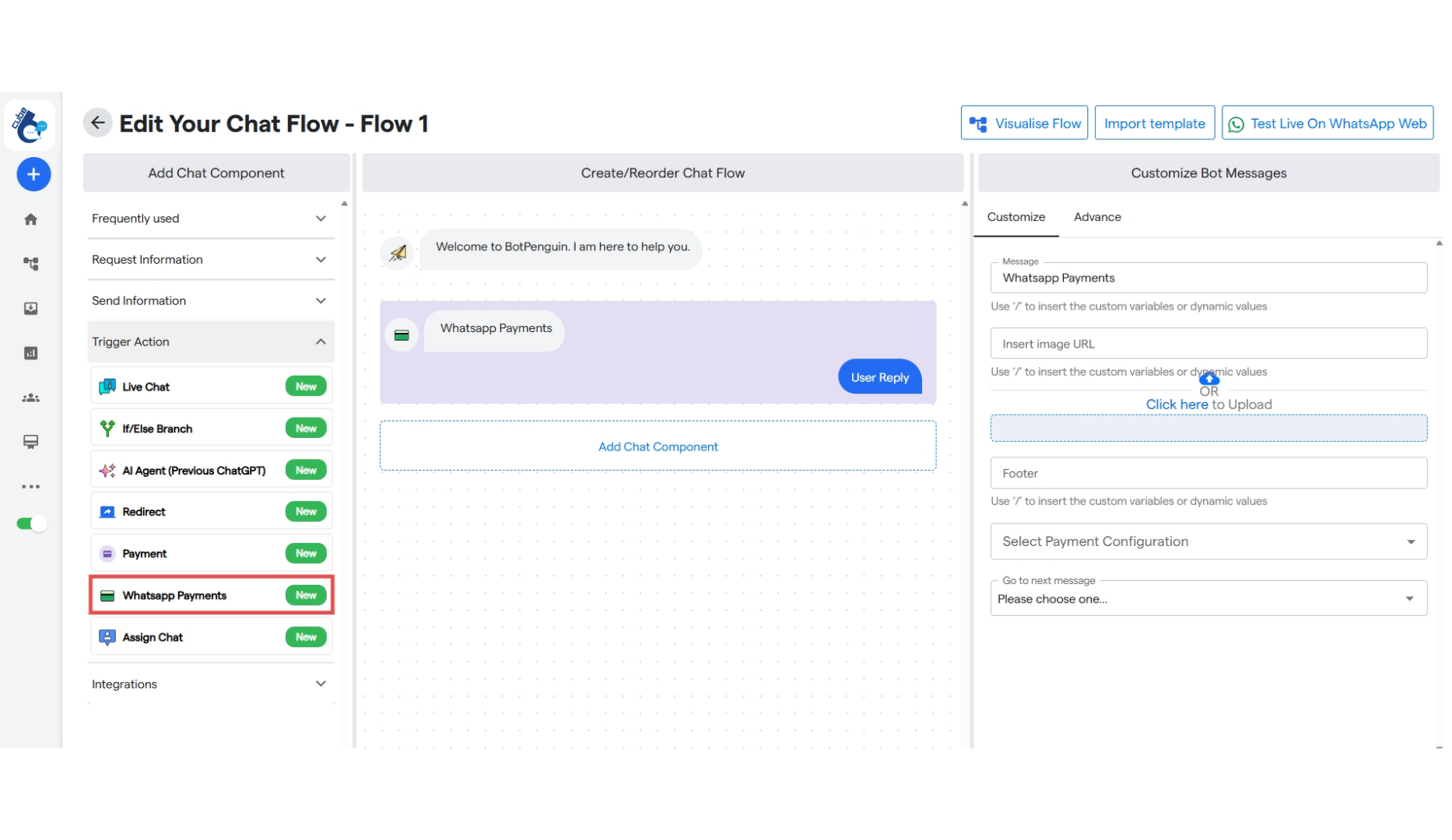Switch to the Advance tab
Image resolution: width=1452 pixels, height=840 pixels.
pos(1097,217)
